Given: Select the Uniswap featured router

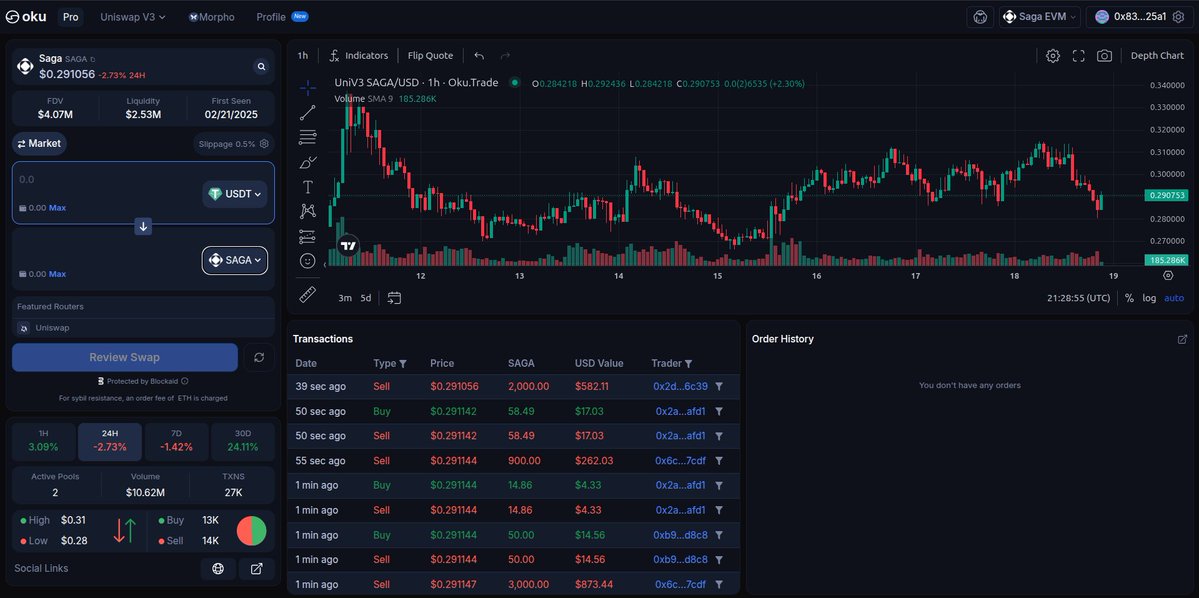Looking at the screenshot, I should coord(144,328).
